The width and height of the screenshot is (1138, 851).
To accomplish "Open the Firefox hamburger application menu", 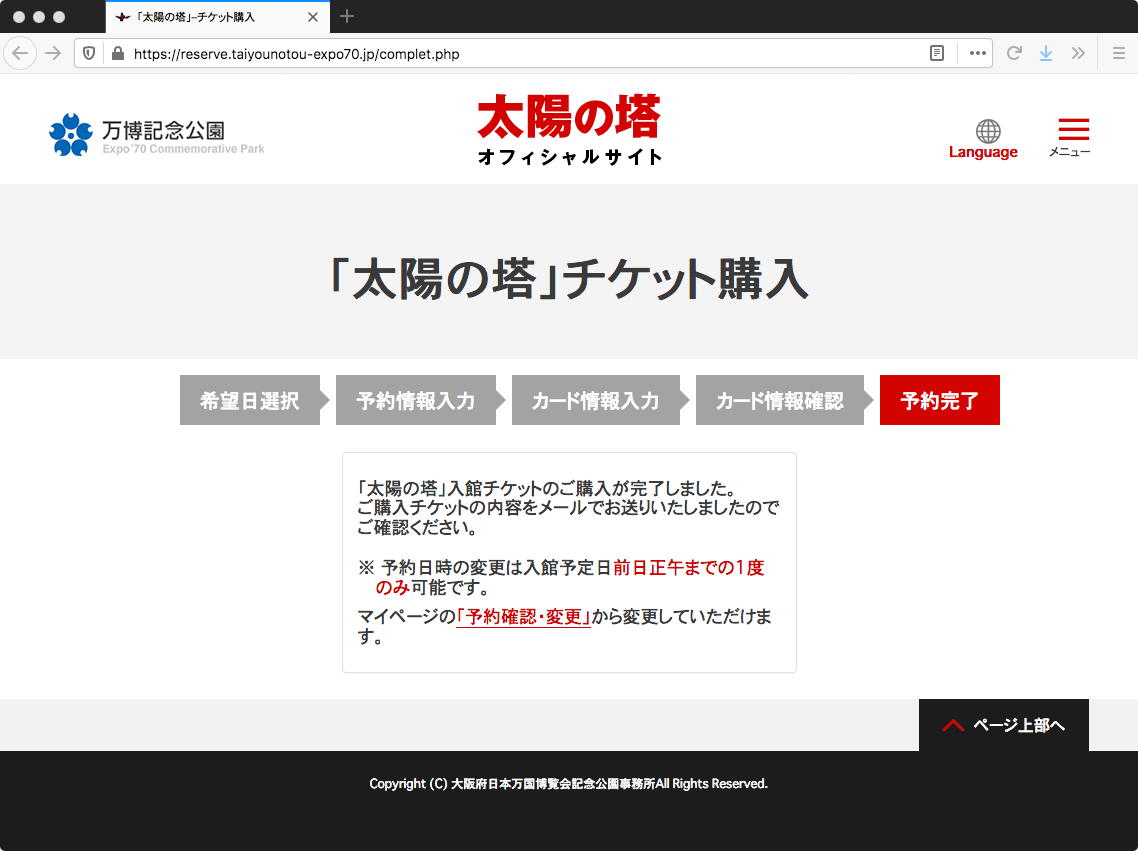I will [x=1118, y=53].
